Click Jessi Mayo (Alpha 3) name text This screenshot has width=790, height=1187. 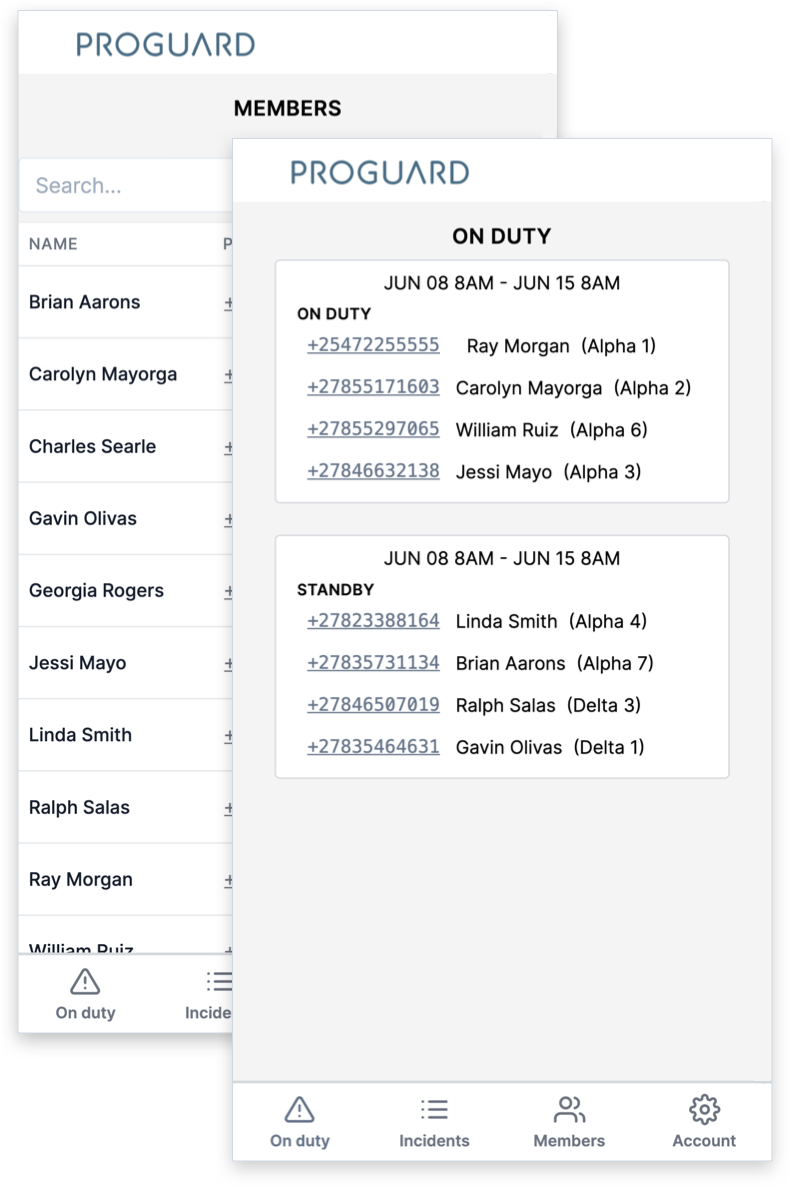click(549, 472)
